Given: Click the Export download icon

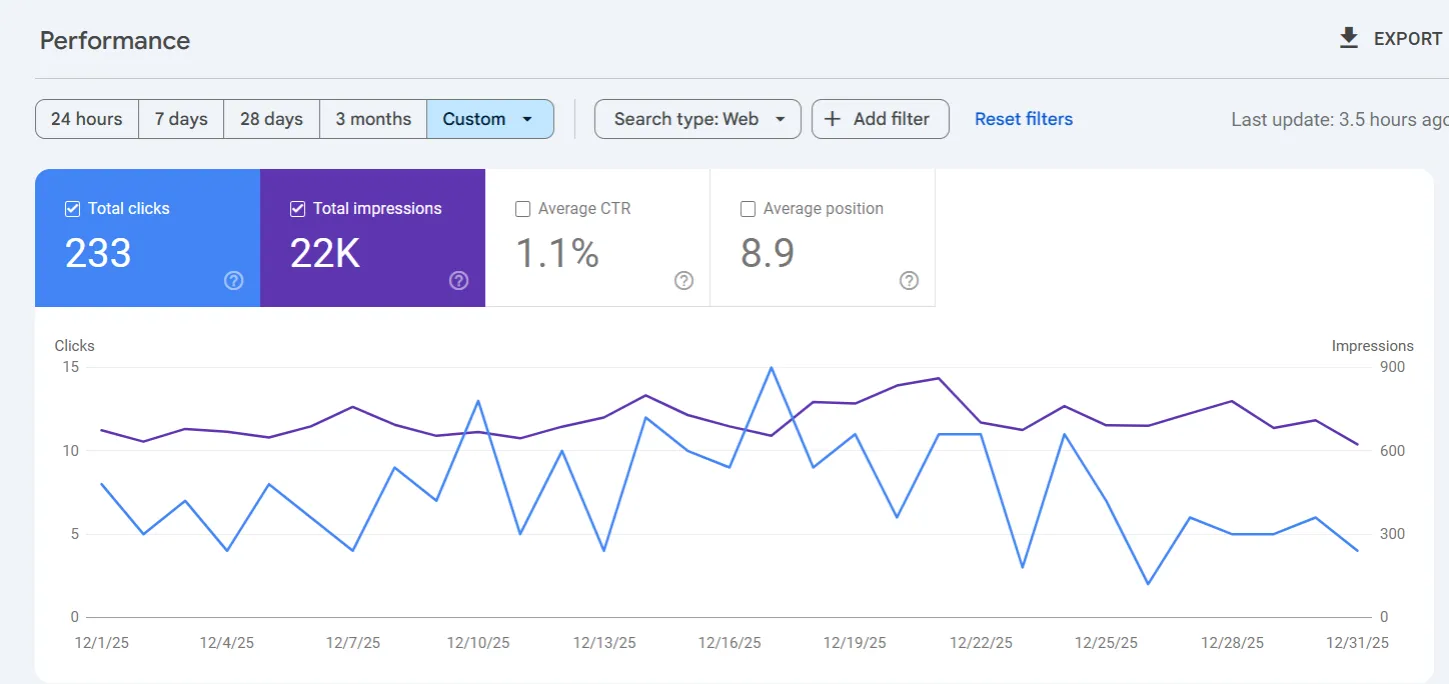Looking at the screenshot, I should [x=1349, y=38].
